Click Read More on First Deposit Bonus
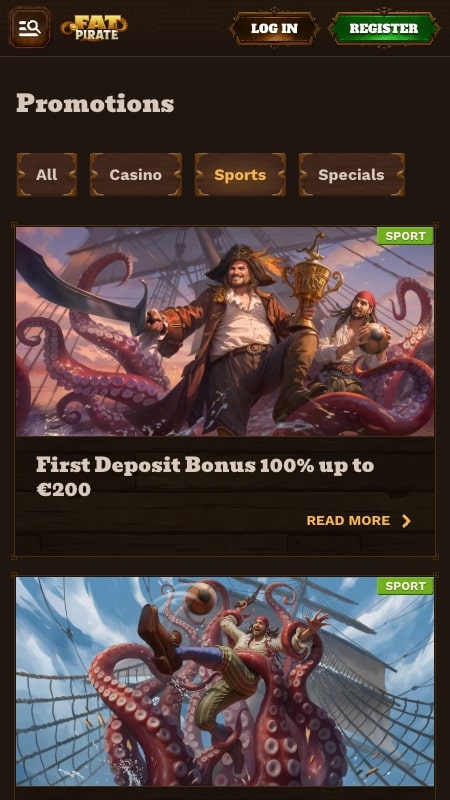This screenshot has height=800, width=450. point(348,520)
